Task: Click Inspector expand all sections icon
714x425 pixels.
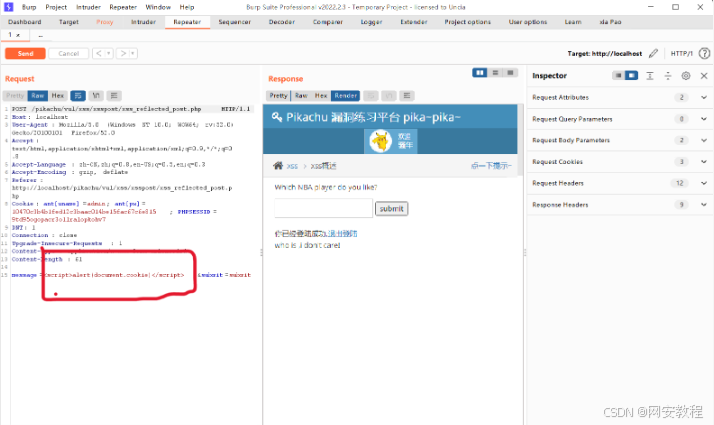Action: pos(650,76)
